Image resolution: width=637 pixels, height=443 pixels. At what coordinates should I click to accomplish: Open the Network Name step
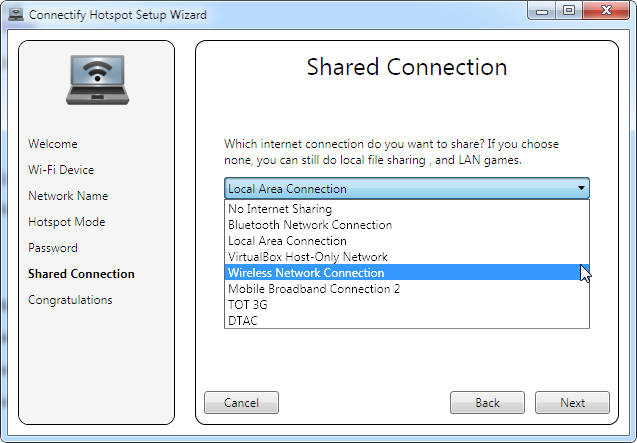click(68, 196)
